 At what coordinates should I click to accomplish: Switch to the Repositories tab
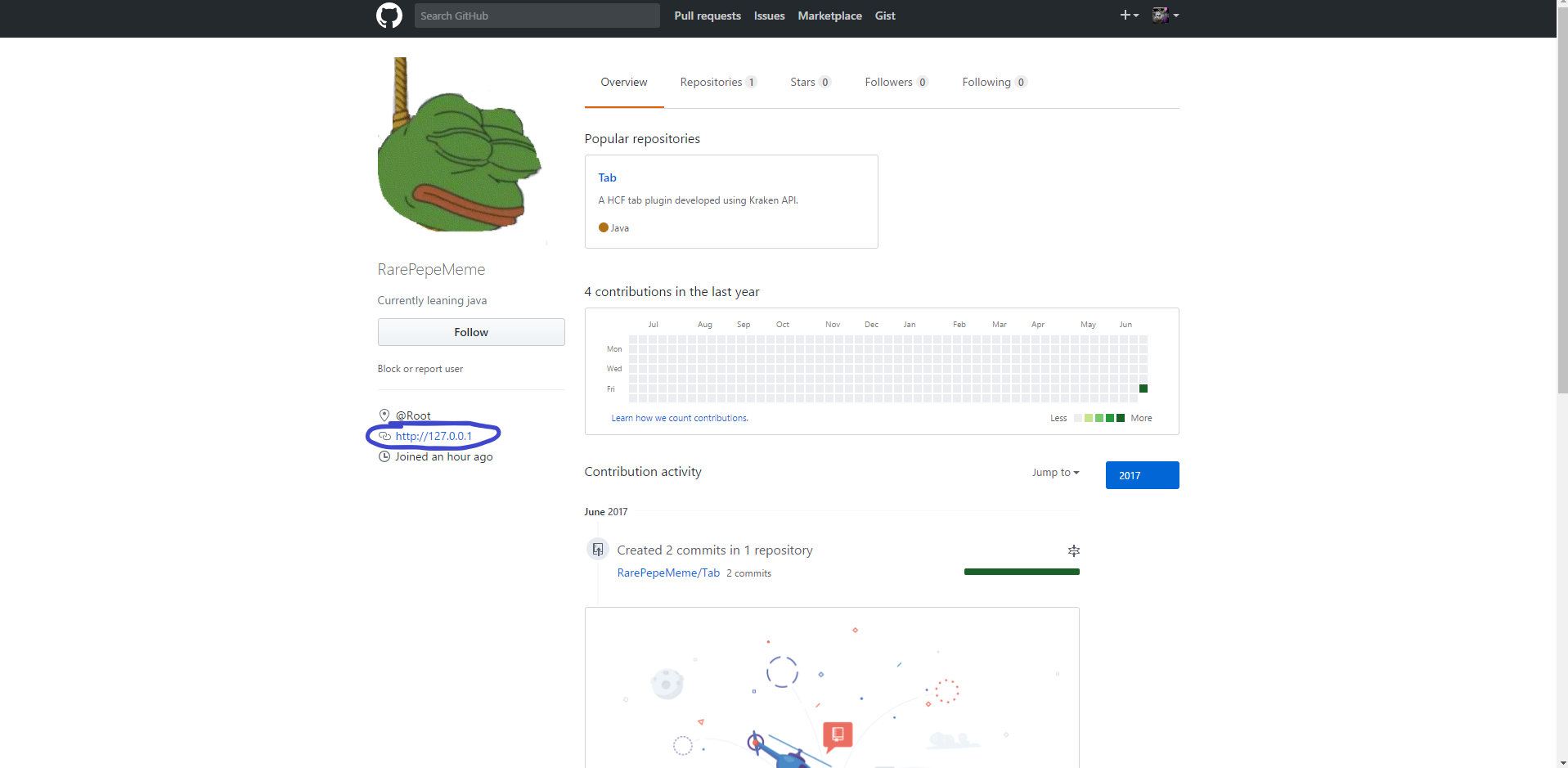[718, 82]
